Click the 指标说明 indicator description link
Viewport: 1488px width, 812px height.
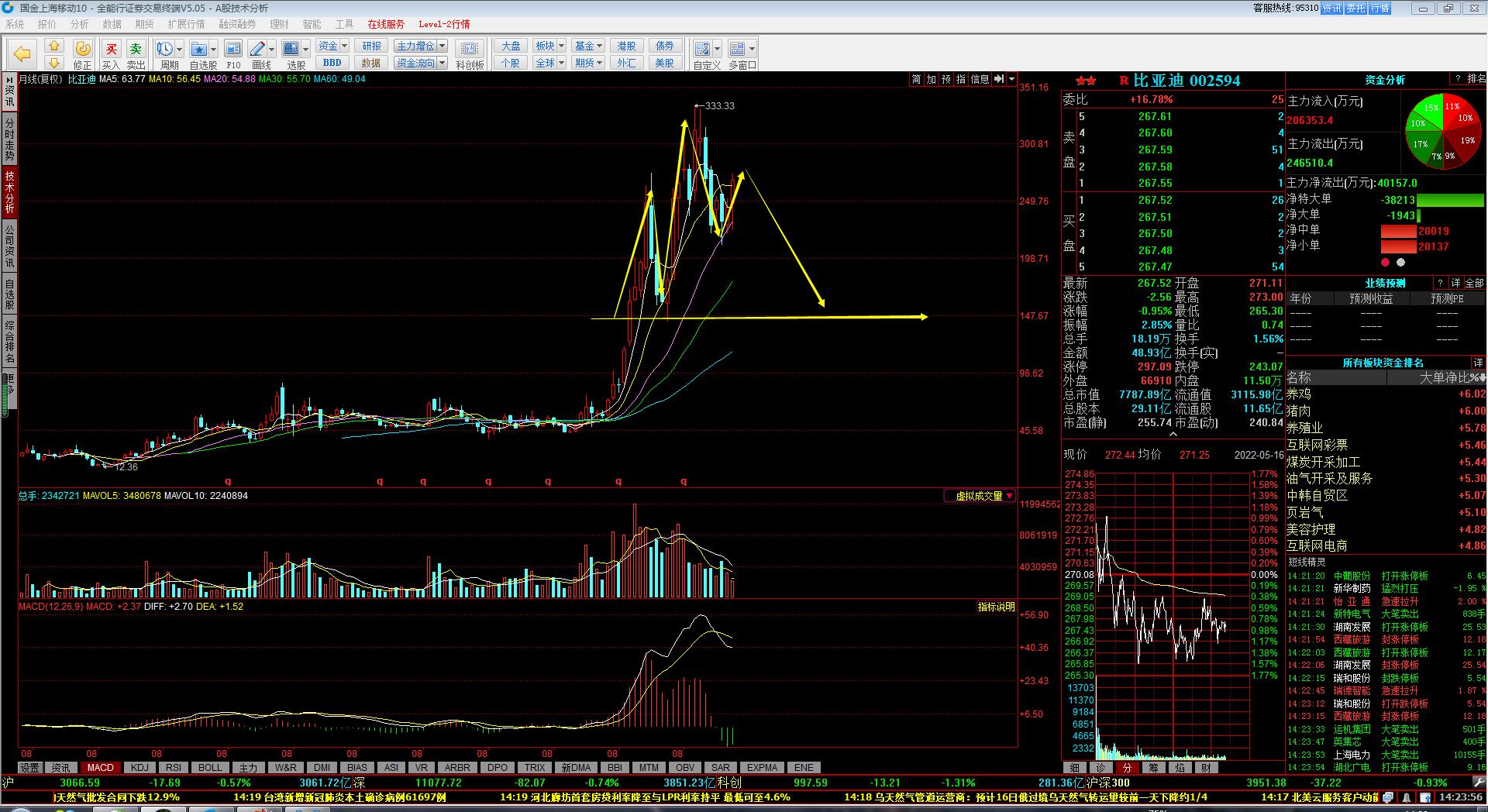tap(996, 607)
